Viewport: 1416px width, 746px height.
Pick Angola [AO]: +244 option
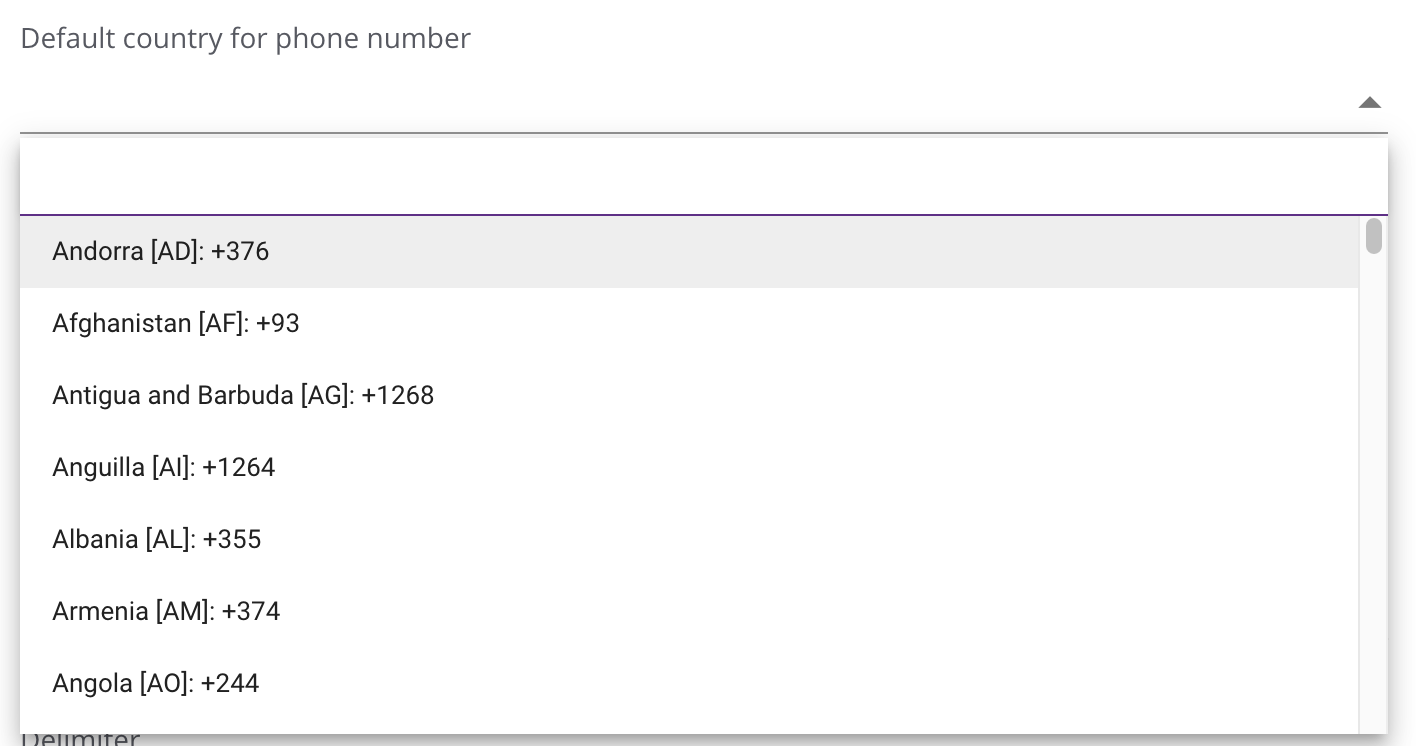(156, 683)
